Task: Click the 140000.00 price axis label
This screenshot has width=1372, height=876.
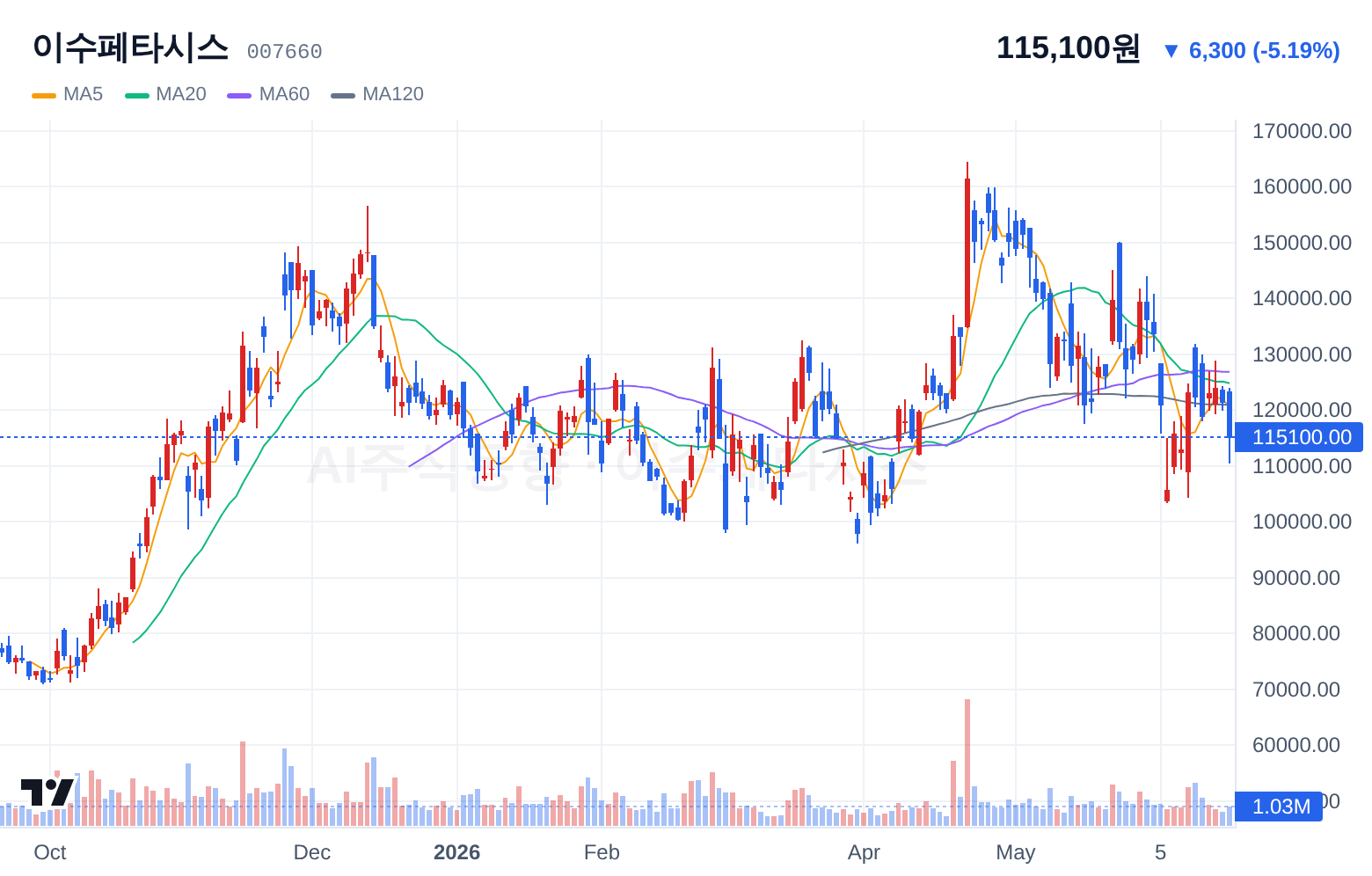Action: tap(1302, 298)
